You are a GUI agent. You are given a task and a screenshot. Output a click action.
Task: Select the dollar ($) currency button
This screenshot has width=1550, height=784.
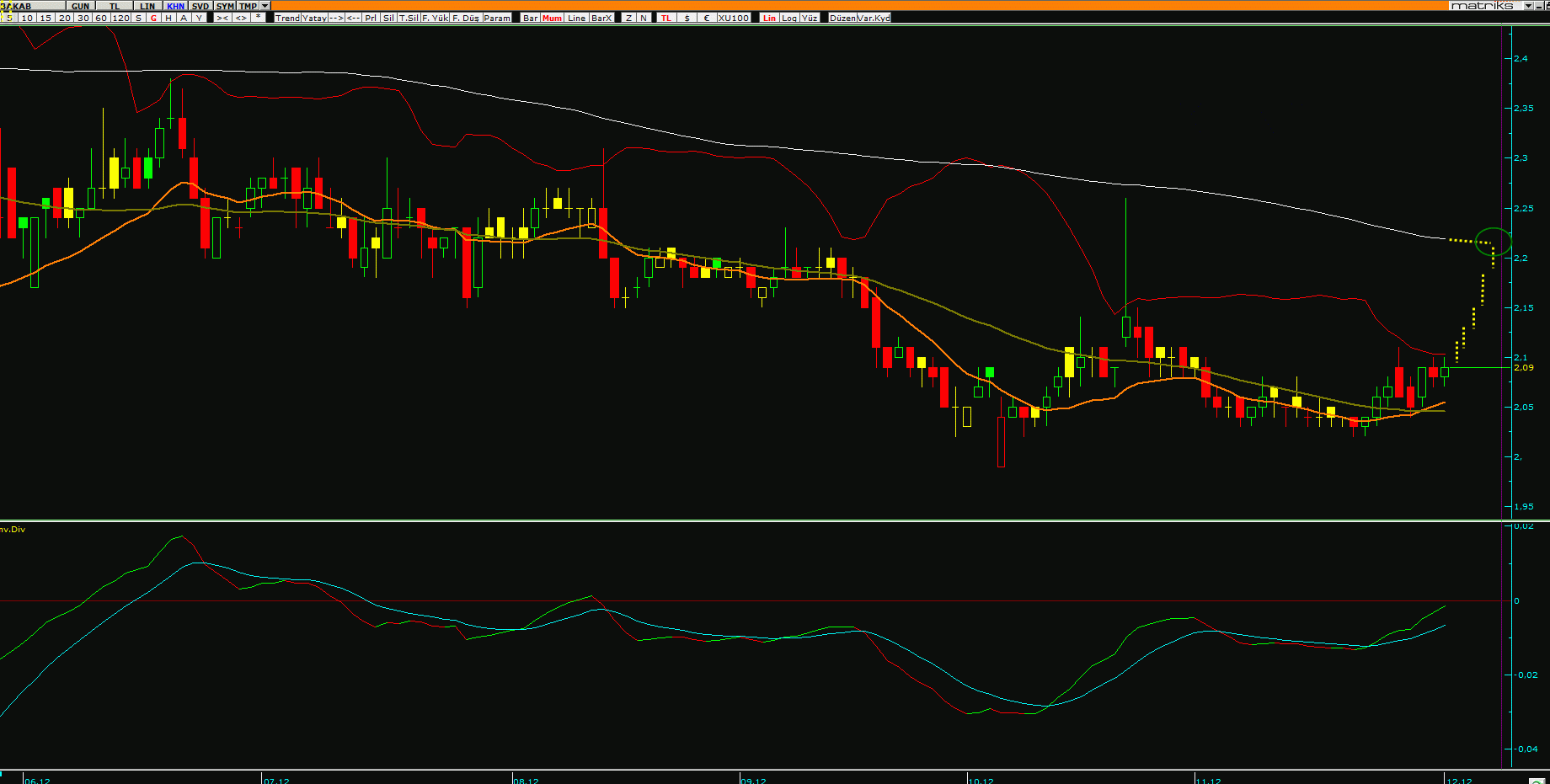click(x=687, y=18)
